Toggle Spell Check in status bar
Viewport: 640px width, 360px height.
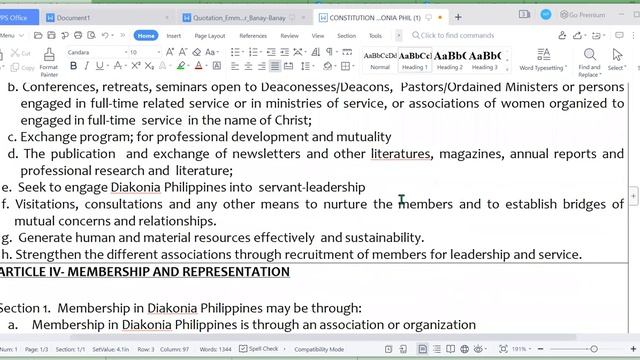point(259,349)
